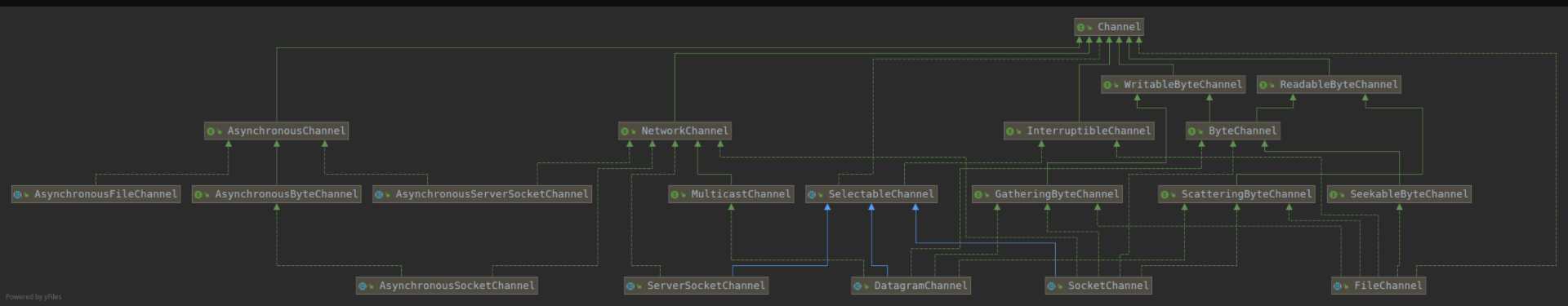This screenshot has height=306, width=1568.
Task: Select the SocketChannel node
Action: tap(1098, 286)
